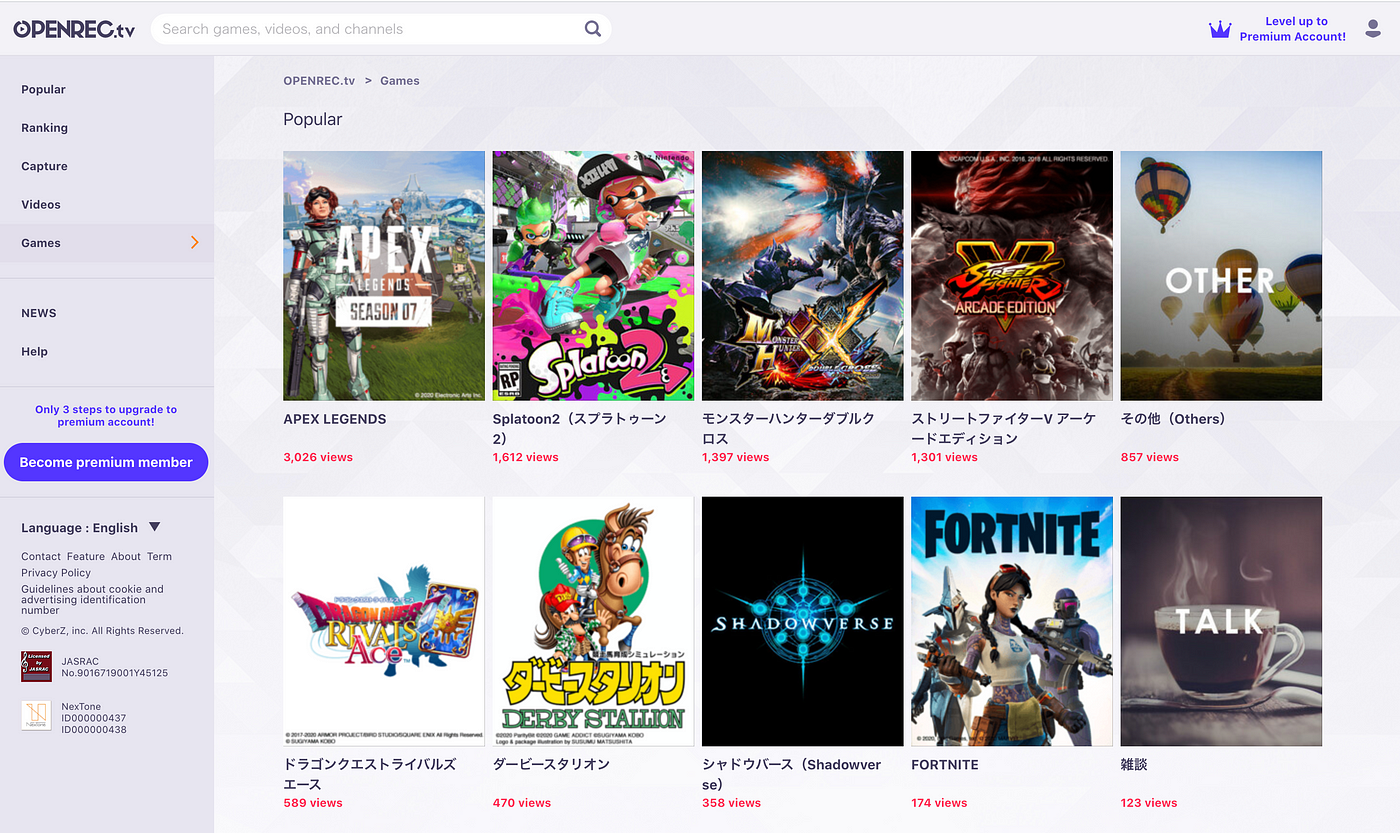The width and height of the screenshot is (1400, 833).
Task: Click the ドラゴンクエストライバルズエース title
Action: click(x=370, y=774)
